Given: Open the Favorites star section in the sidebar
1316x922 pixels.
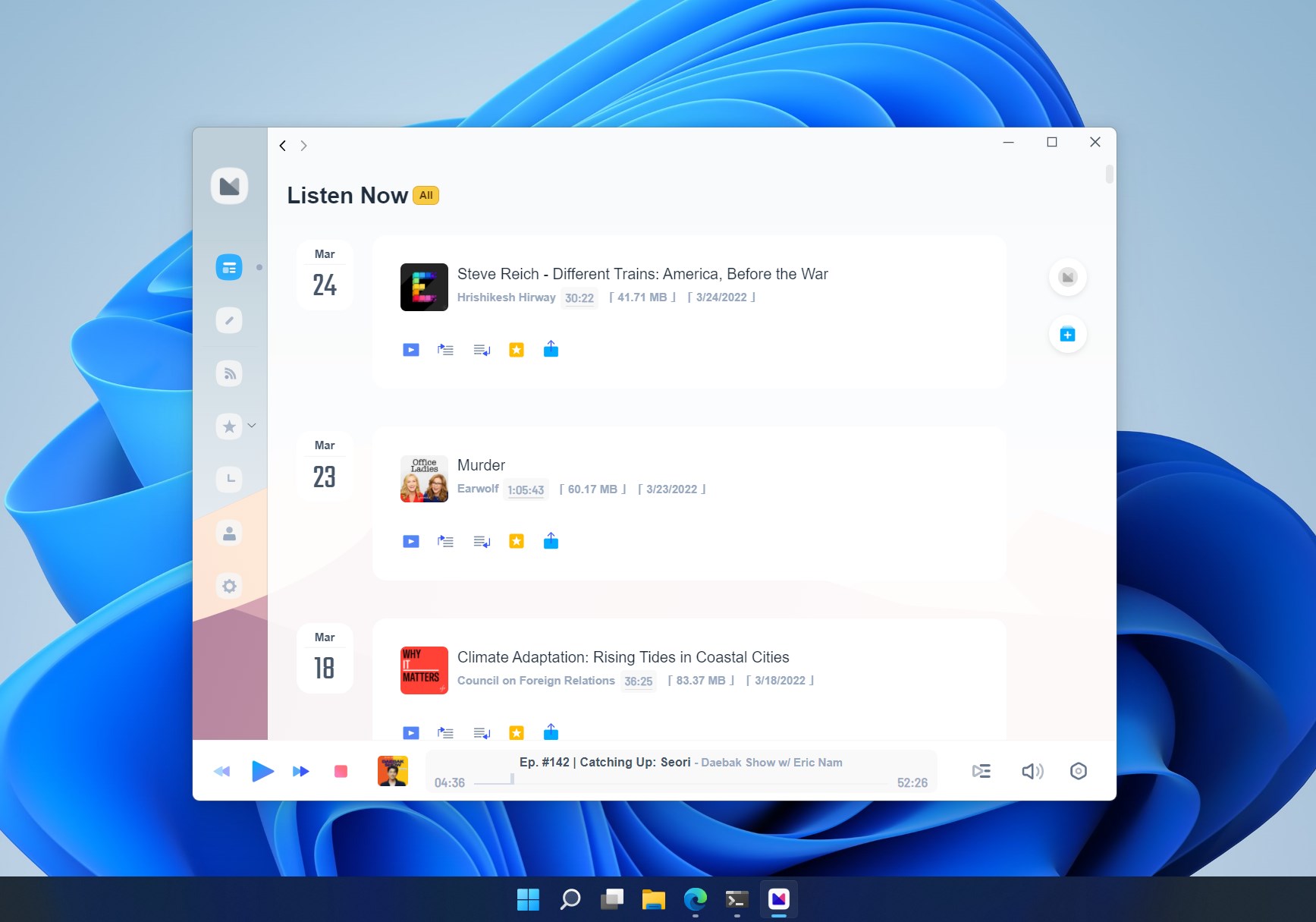Looking at the screenshot, I should pyautogui.click(x=229, y=426).
